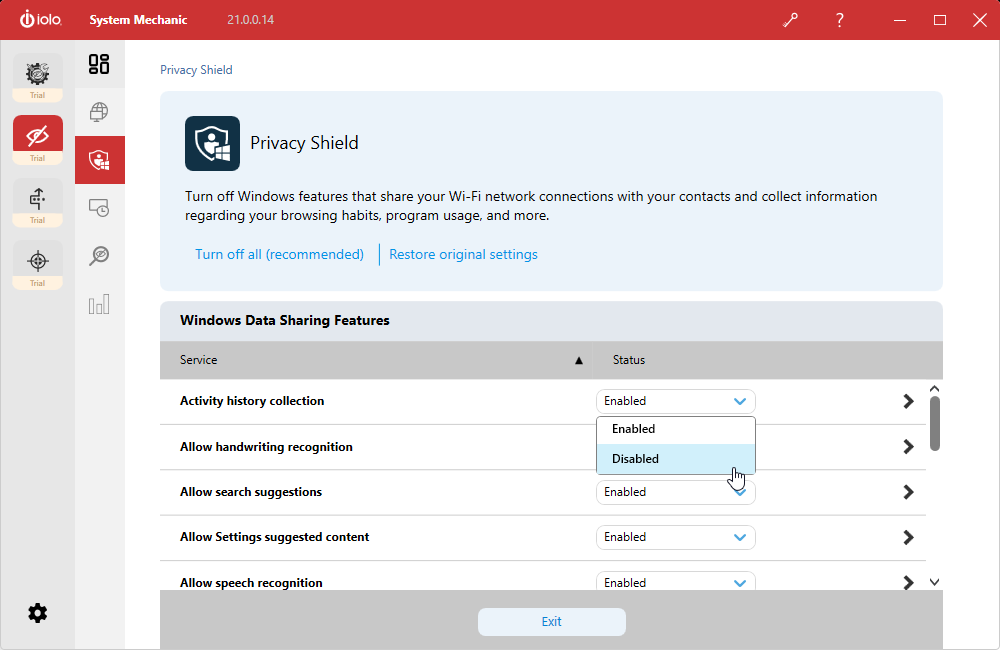Expand Allow handwriting recognition details arrow

(x=908, y=447)
